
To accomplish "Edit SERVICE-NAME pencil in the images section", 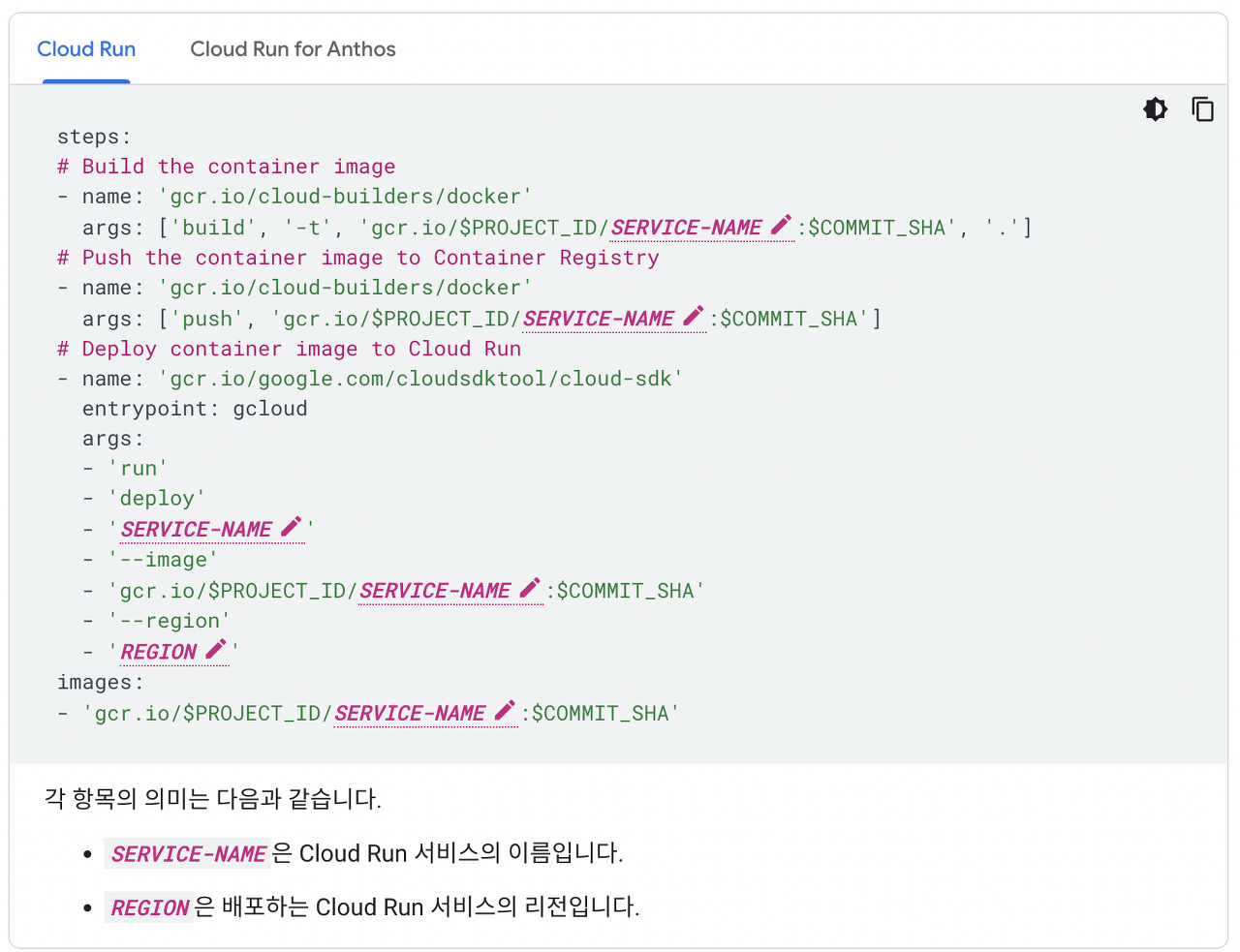I will [x=505, y=712].
